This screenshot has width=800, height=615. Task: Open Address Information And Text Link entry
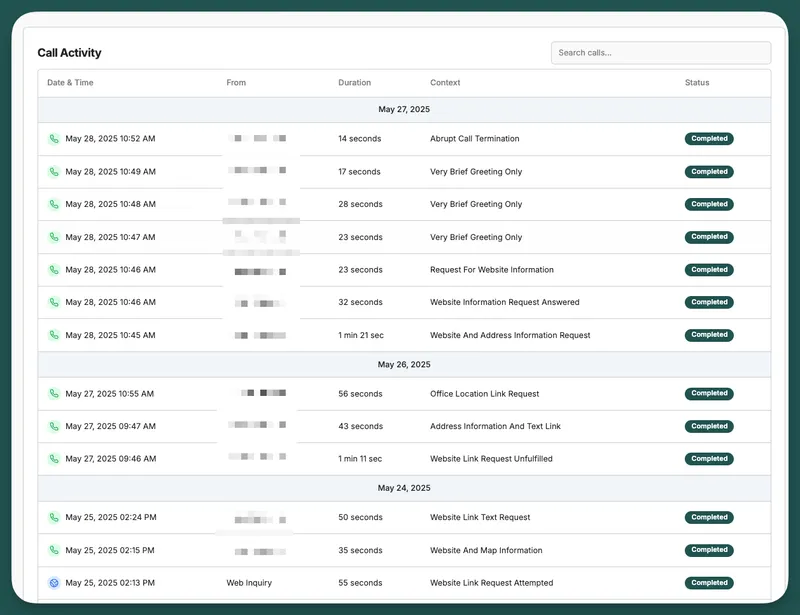pyautogui.click(x=495, y=426)
